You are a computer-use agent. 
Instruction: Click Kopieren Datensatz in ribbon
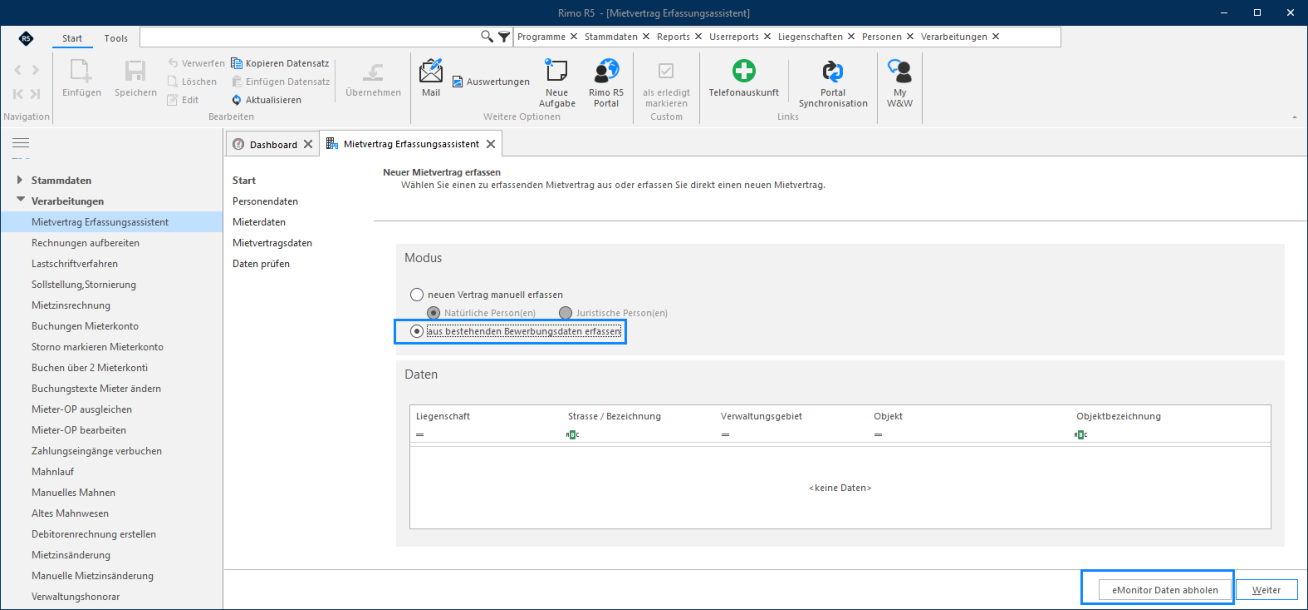pos(280,63)
